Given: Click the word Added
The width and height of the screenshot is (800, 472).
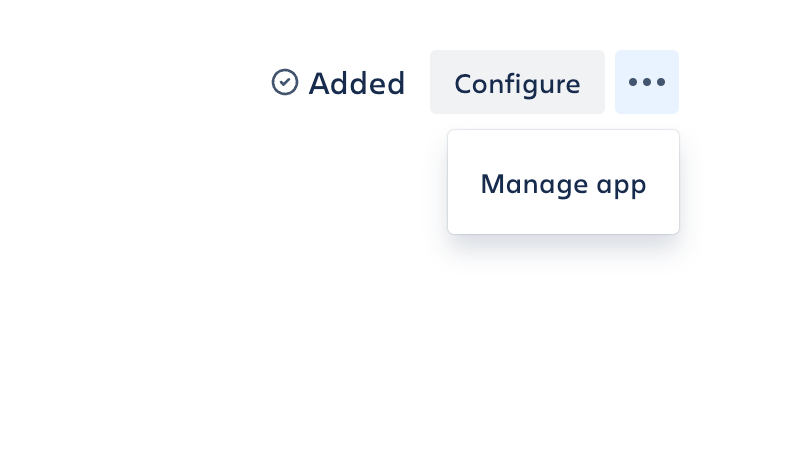Looking at the screenshot, I should point(357,83).
